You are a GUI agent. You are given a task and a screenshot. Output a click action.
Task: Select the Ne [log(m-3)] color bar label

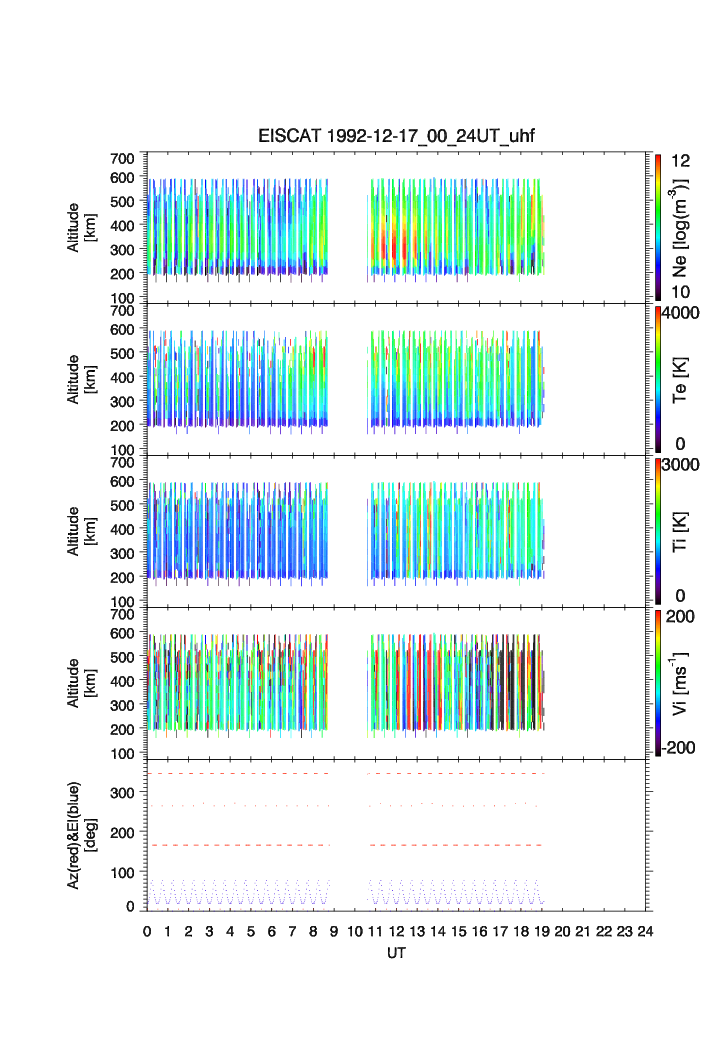pos(679,228)
